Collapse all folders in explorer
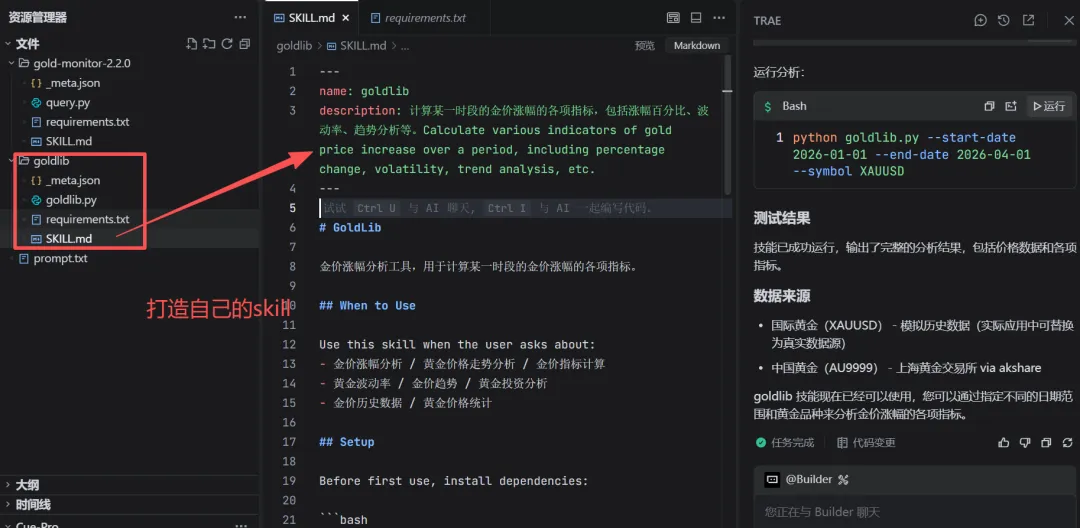This screenshot has height=528, width=1080. (x=245, y=44)
